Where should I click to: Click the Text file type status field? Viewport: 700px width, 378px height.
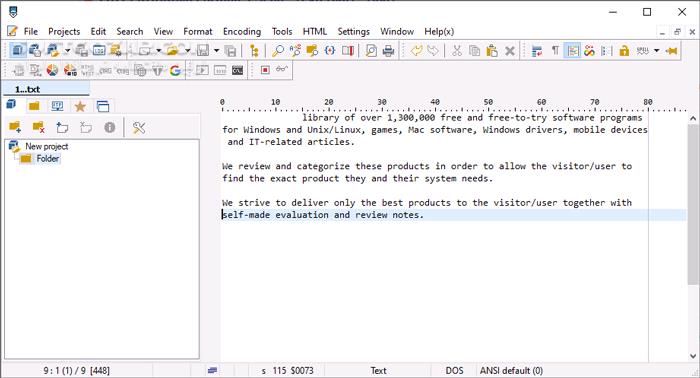pos(378,370)
